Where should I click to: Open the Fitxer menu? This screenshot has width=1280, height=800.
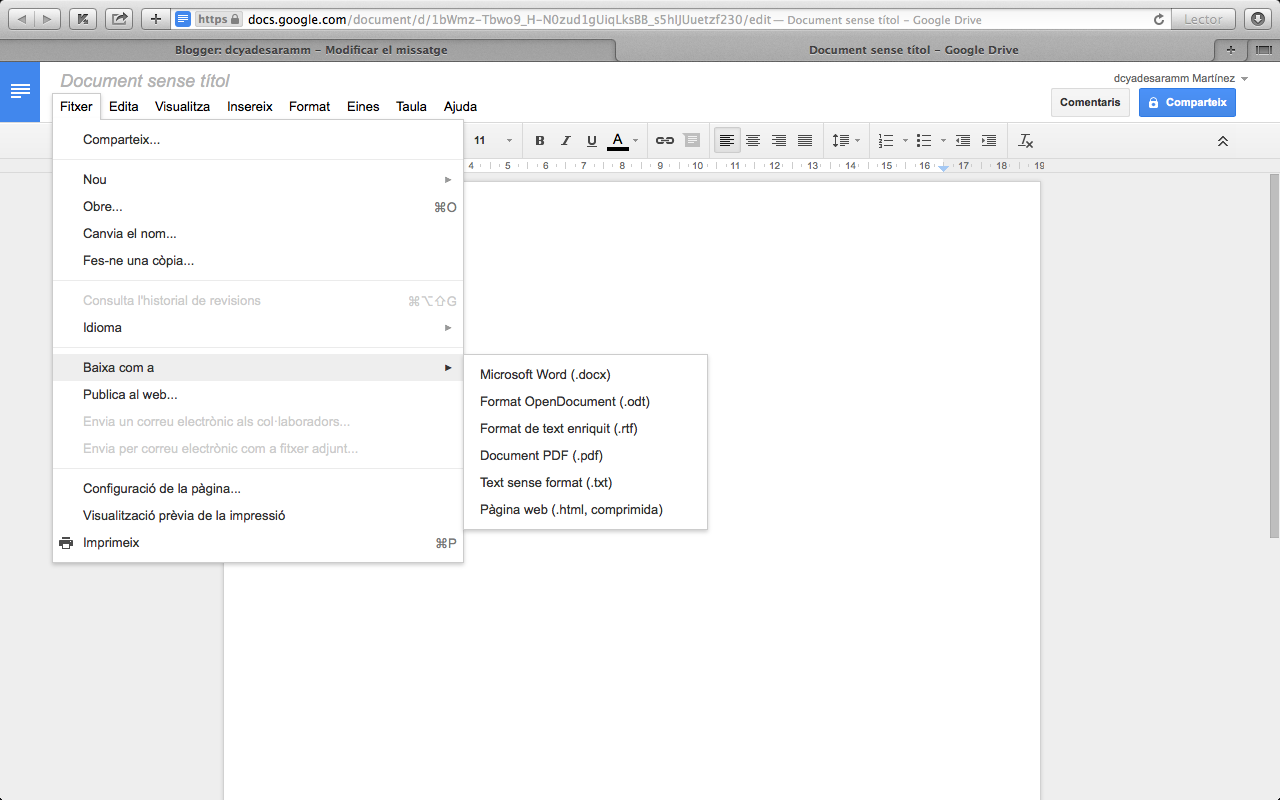(x=76, y=106)
